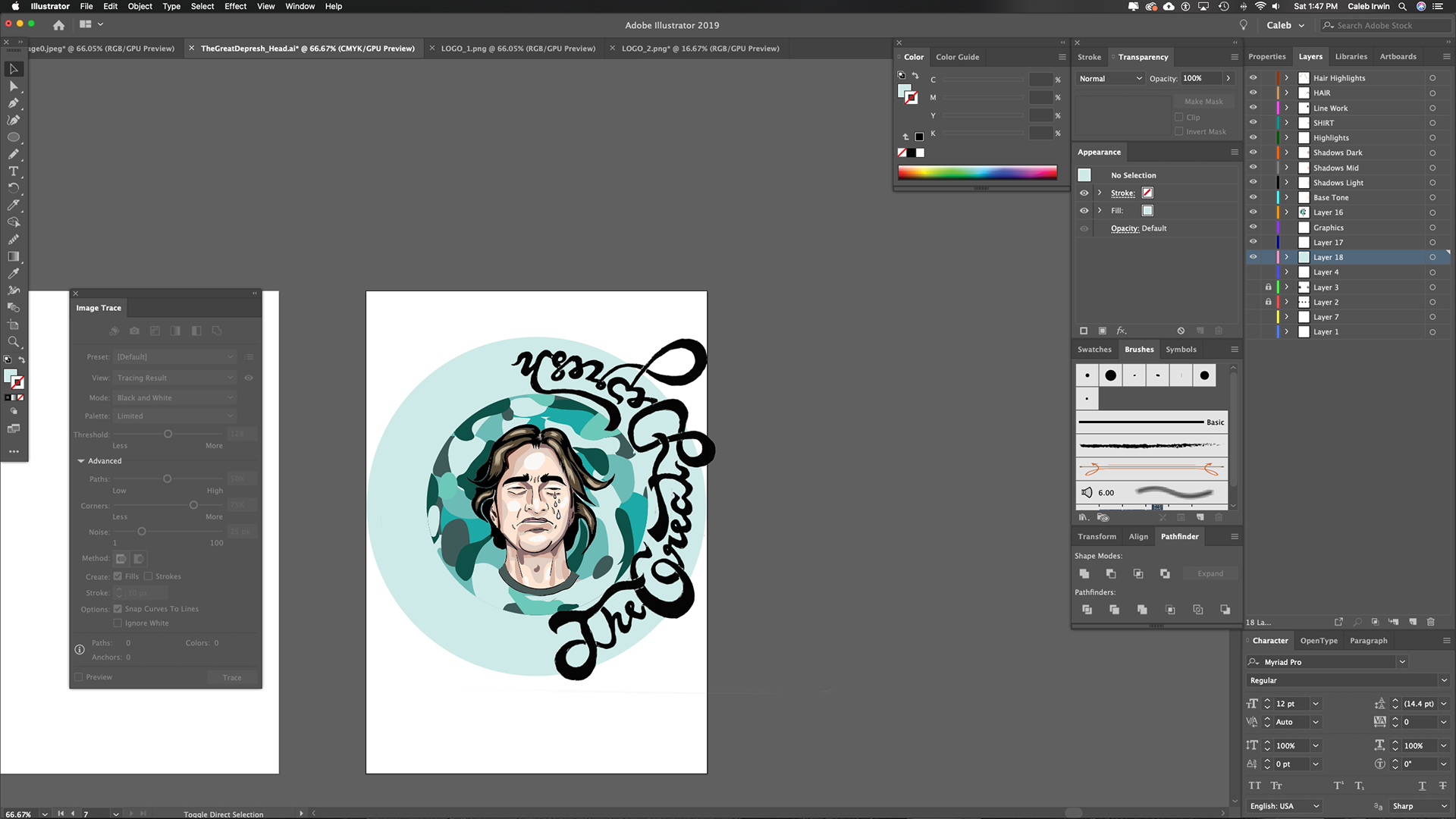Click the Stroke: link in Appearance
1456x819 pixels.
1123,193
